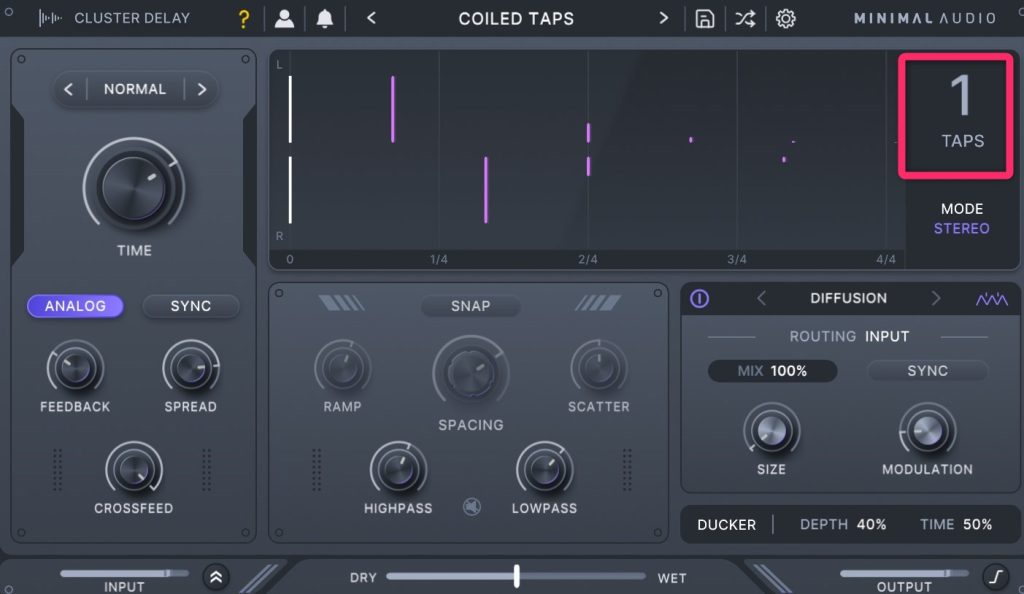Click the SYNC button in the Diffusion panel
Screen dimensions: 1024x594
click(927, 371)
